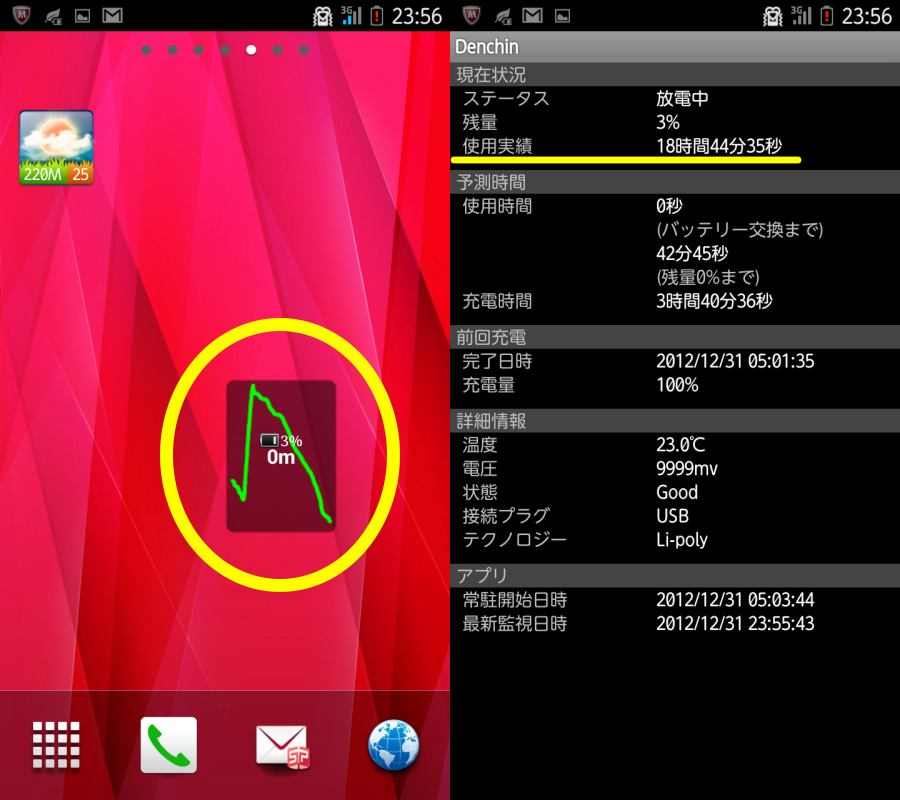Tap the McAfee shield icon in left status bar
The width and height of the screenshot is (900, 800).
[21, 15]
